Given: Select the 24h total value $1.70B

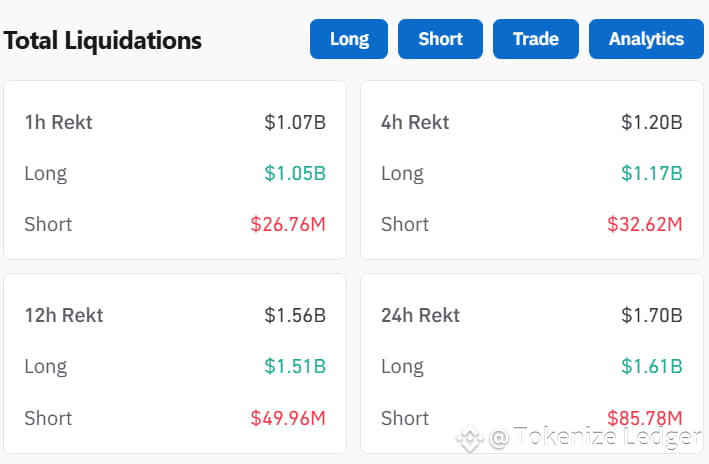Looking at the screenshot, I should (652, 315).
